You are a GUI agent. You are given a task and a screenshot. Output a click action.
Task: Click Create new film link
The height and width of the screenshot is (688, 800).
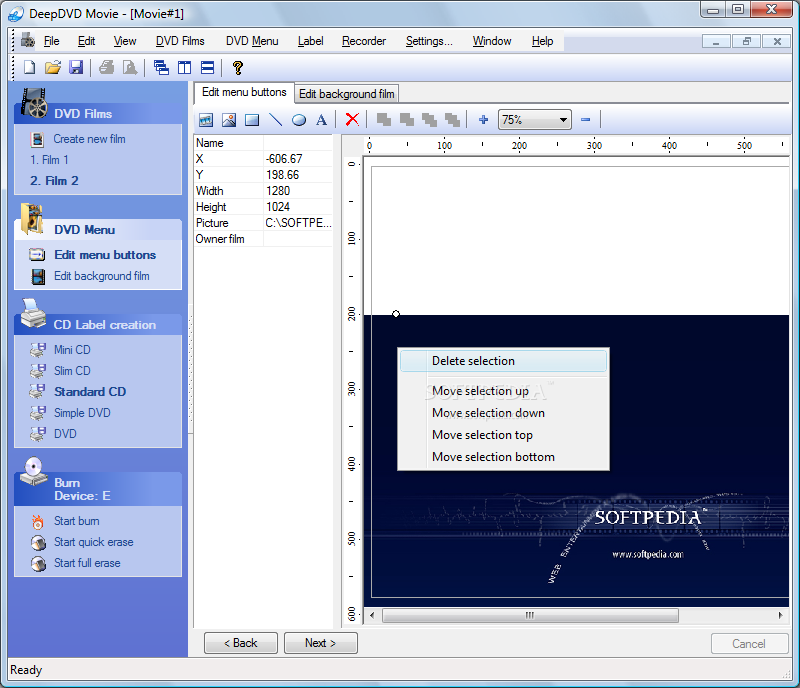click(89, 139)
